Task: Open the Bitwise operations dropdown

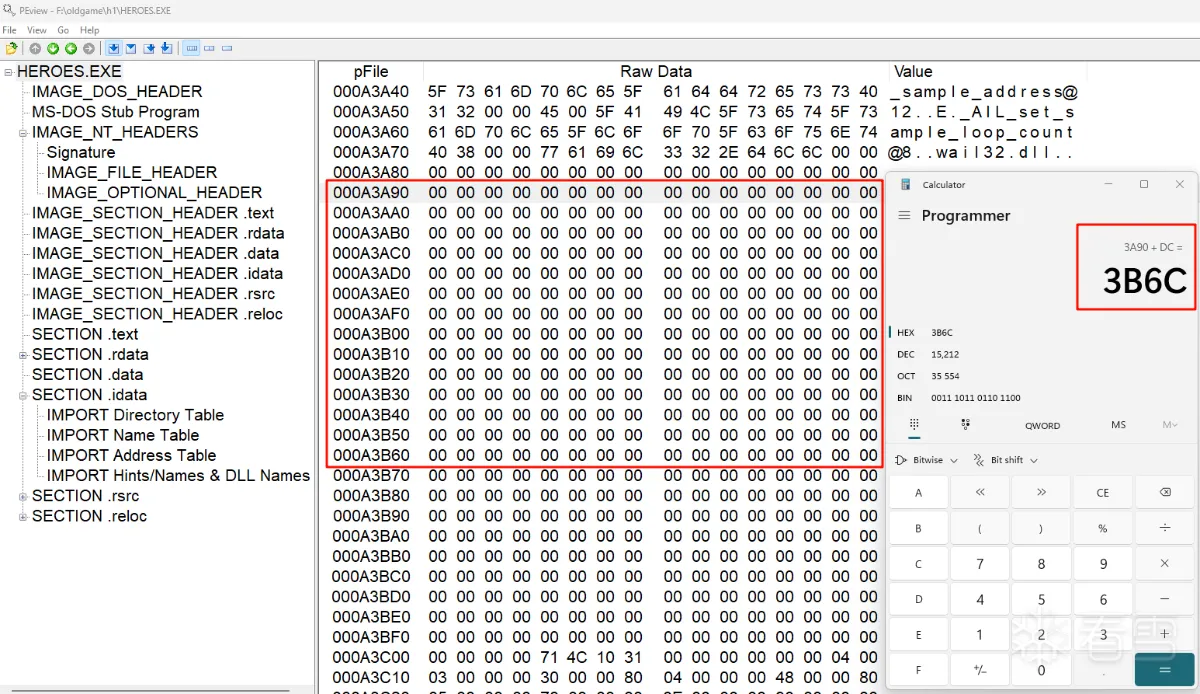Action: tap(927, 460)
